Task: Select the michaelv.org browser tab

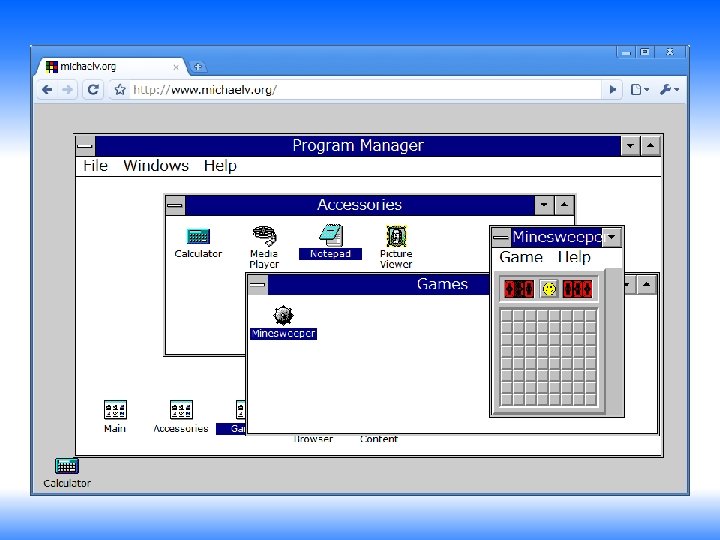Action: (x=112, y=67)
